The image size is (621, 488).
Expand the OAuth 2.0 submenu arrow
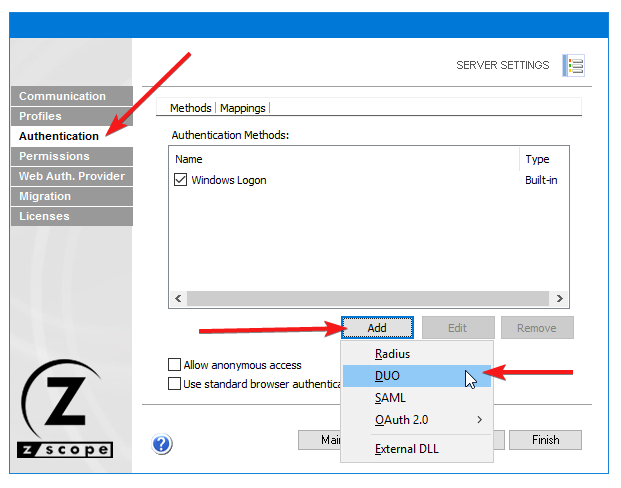click(x=480, y=419)
